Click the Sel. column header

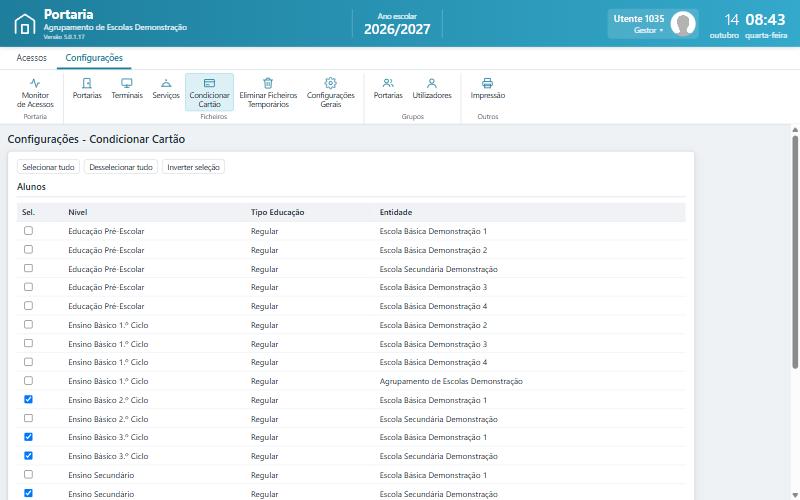click(x=28, y=212)
